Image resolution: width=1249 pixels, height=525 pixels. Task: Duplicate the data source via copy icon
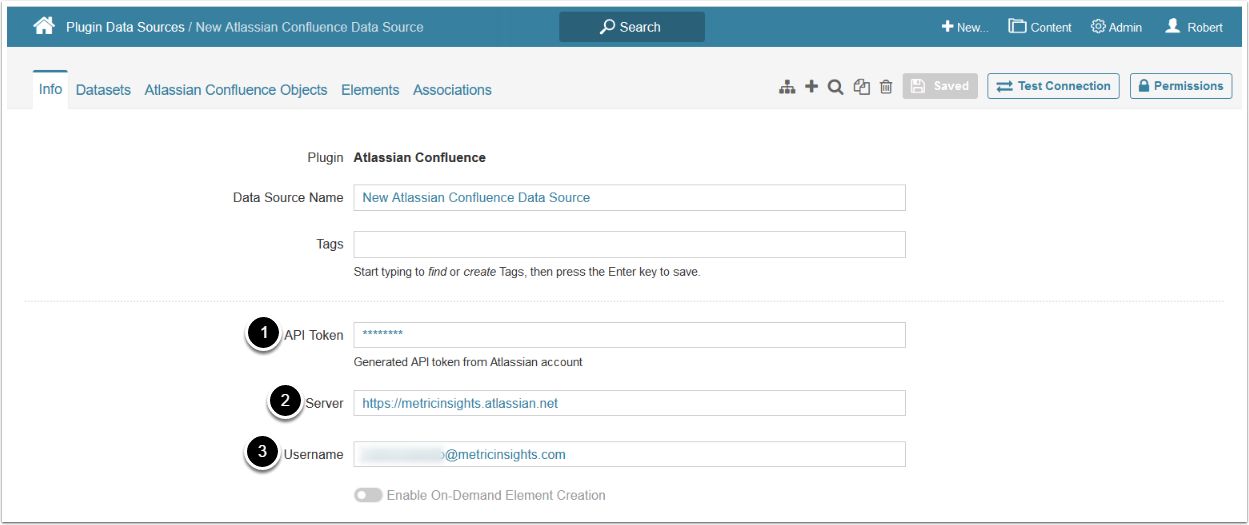coord(861,87)
